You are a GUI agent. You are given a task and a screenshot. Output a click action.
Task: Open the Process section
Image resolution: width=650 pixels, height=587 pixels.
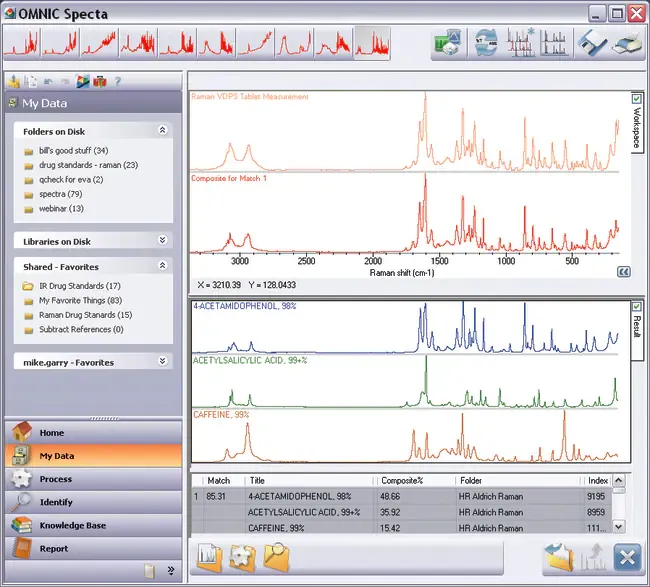94,479
